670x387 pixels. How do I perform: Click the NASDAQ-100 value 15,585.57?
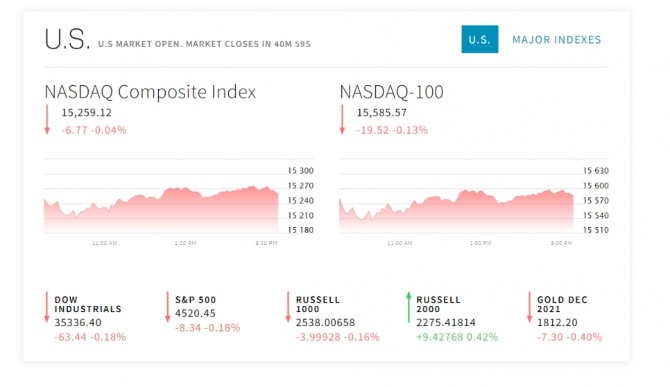pyautogui.click(x=382, y=113)
